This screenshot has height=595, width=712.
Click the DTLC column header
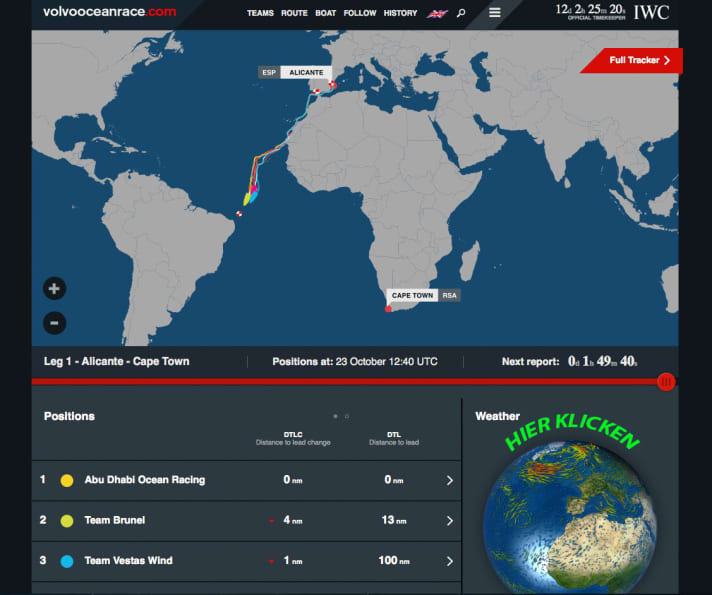coord(293,438)
